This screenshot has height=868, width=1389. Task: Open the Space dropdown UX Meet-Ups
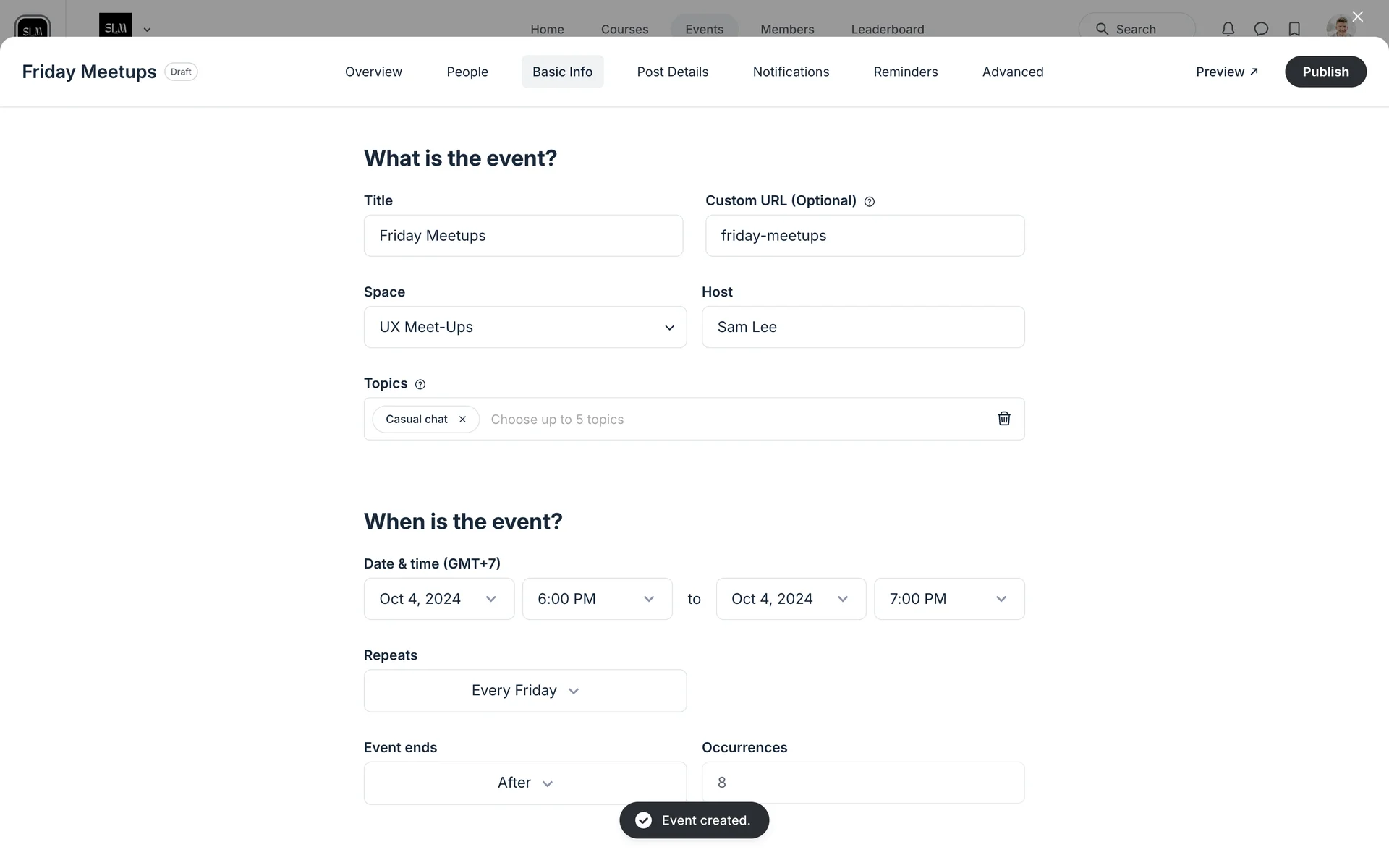coord(524,327)
